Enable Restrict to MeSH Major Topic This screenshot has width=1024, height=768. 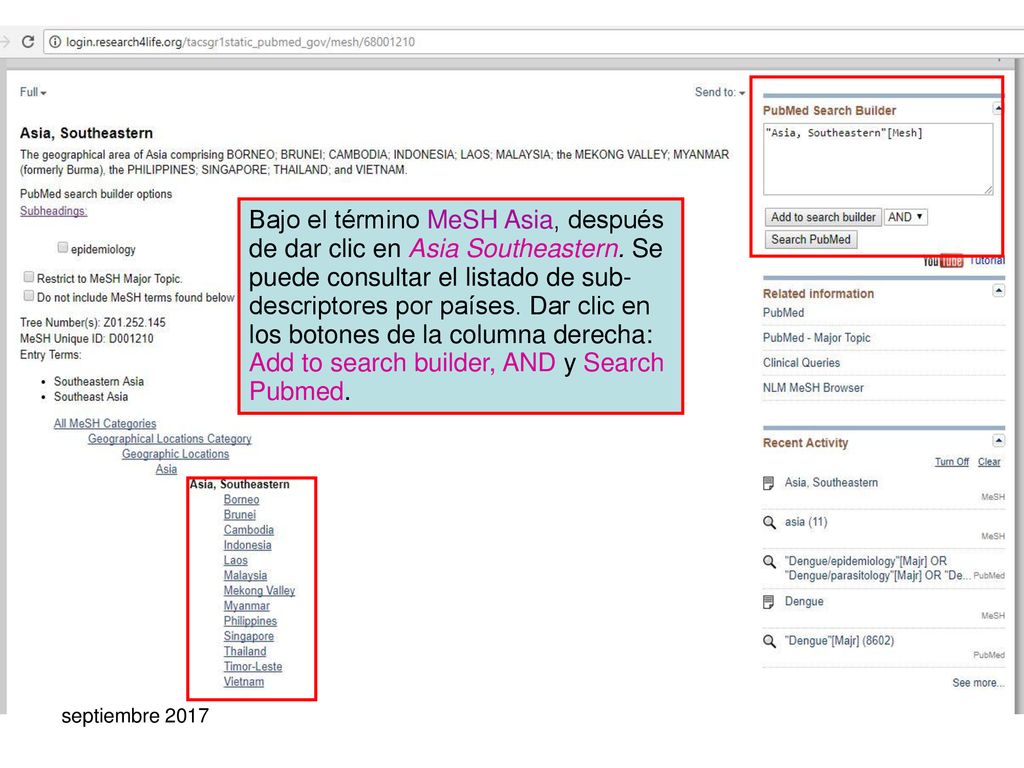(x=29, y=277)
